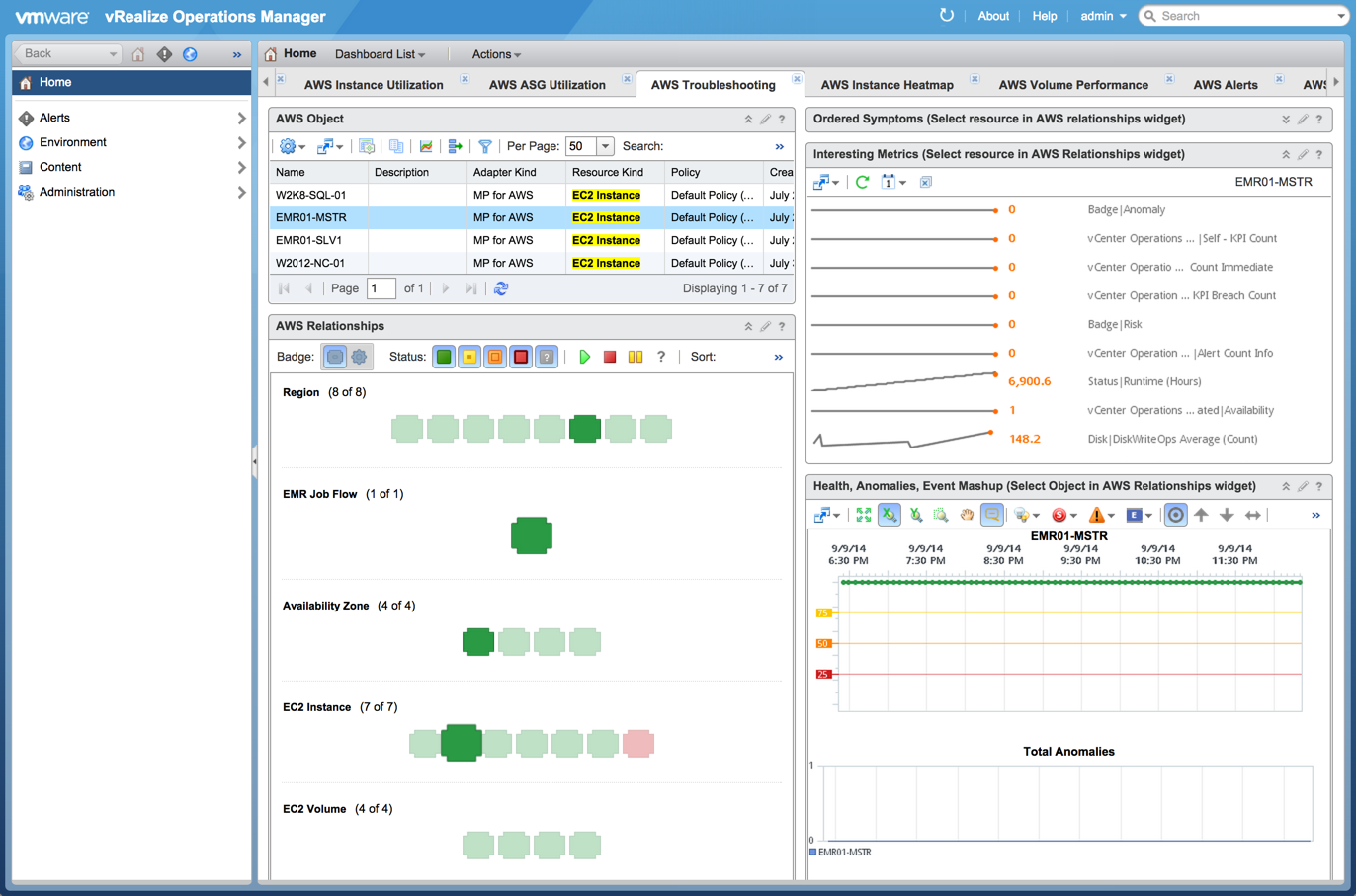Click the refresh icon in top header bar
Screen dimensions: 1356x896
tap(946, 16)
